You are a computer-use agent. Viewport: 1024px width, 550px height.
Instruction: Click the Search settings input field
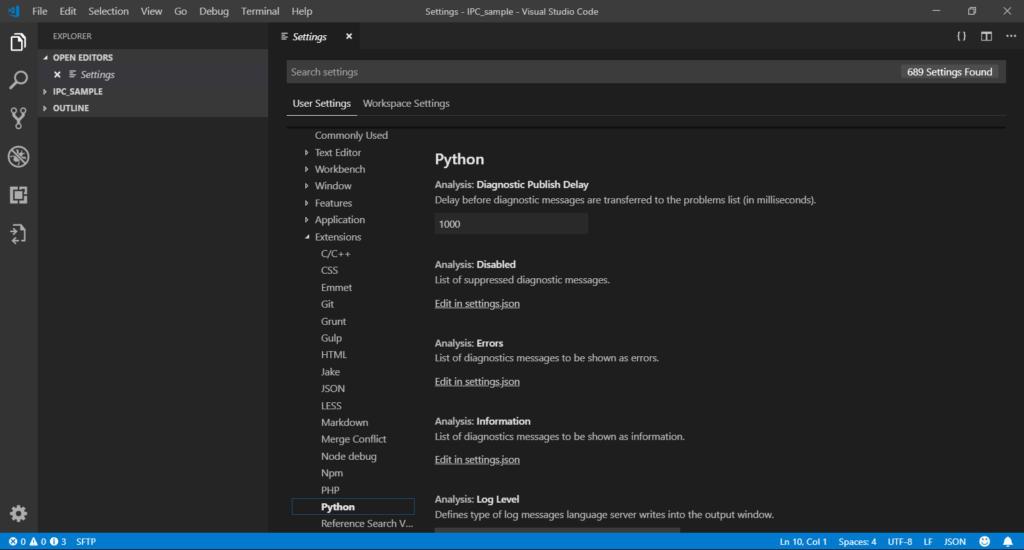pyautogui.click(x=591, y=72)
